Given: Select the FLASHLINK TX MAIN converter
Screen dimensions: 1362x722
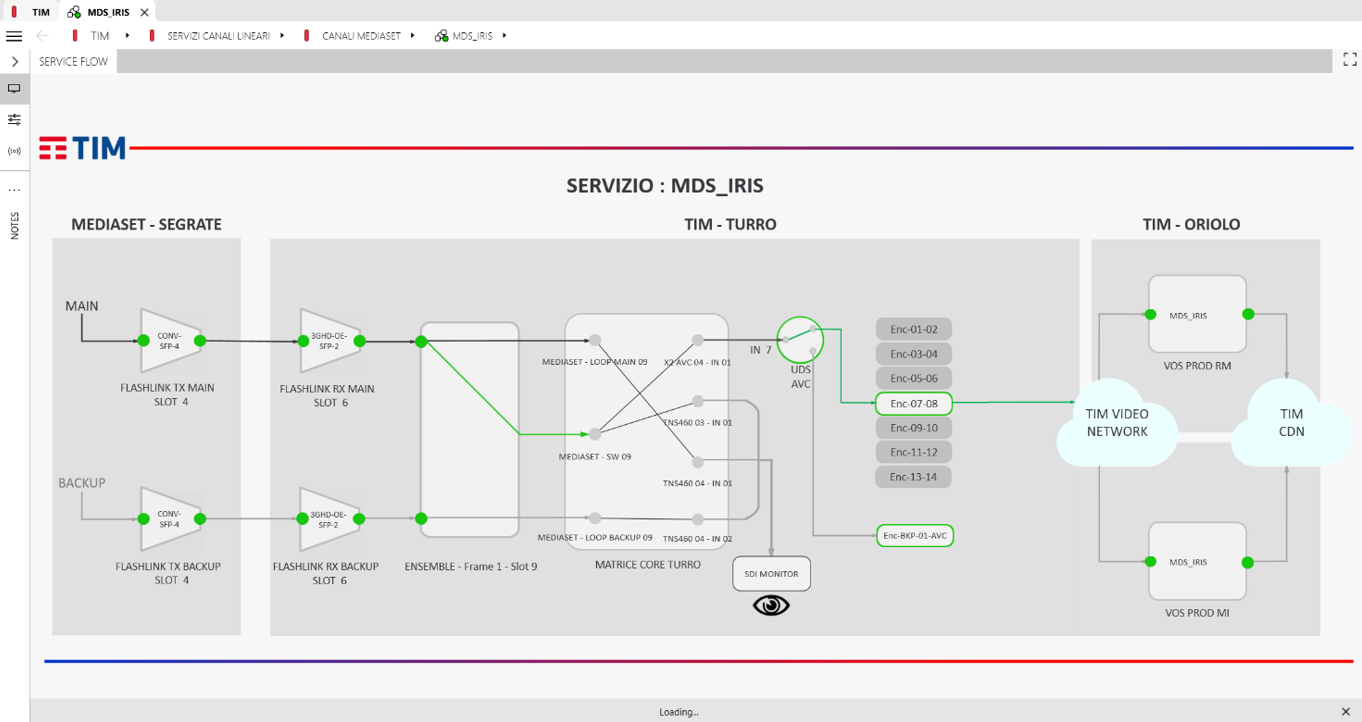Looking at the screenshot, I should point(170,341).
